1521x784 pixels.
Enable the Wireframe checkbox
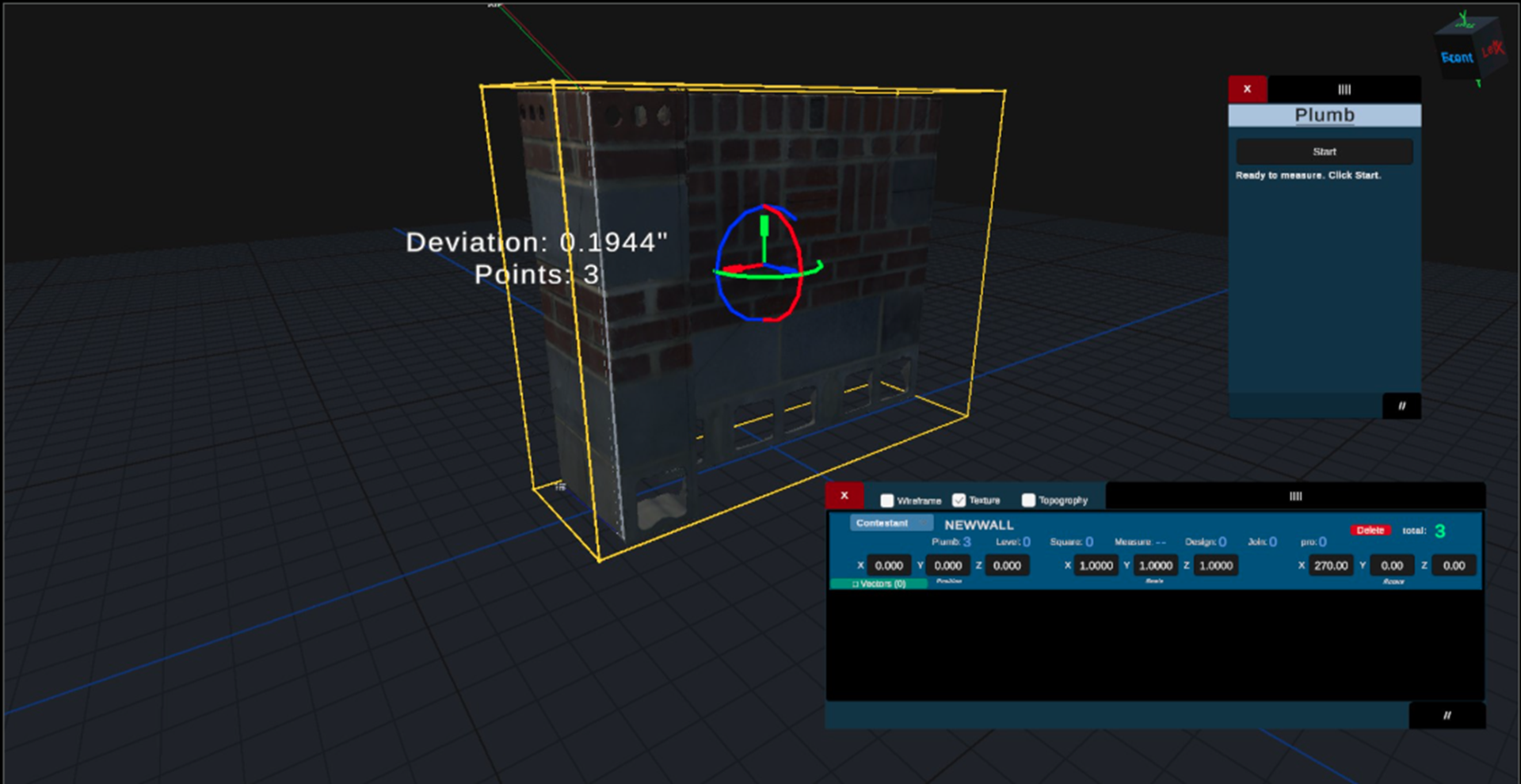(x=887, y=500)
